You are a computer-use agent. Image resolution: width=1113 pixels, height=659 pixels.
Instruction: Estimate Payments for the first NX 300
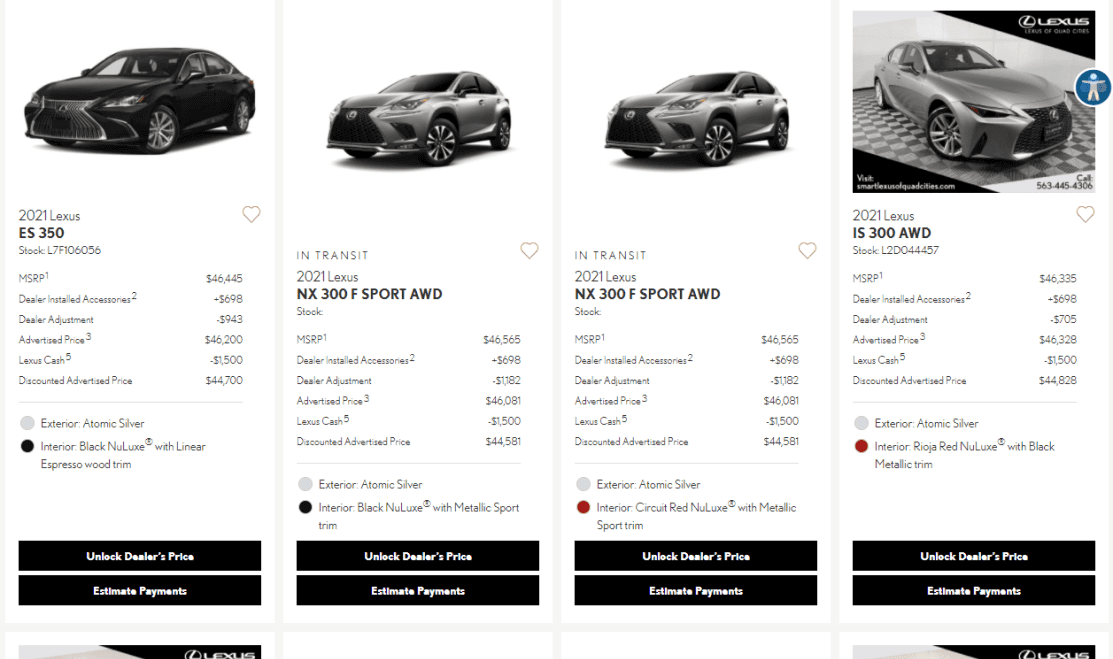tap(417, 590)
